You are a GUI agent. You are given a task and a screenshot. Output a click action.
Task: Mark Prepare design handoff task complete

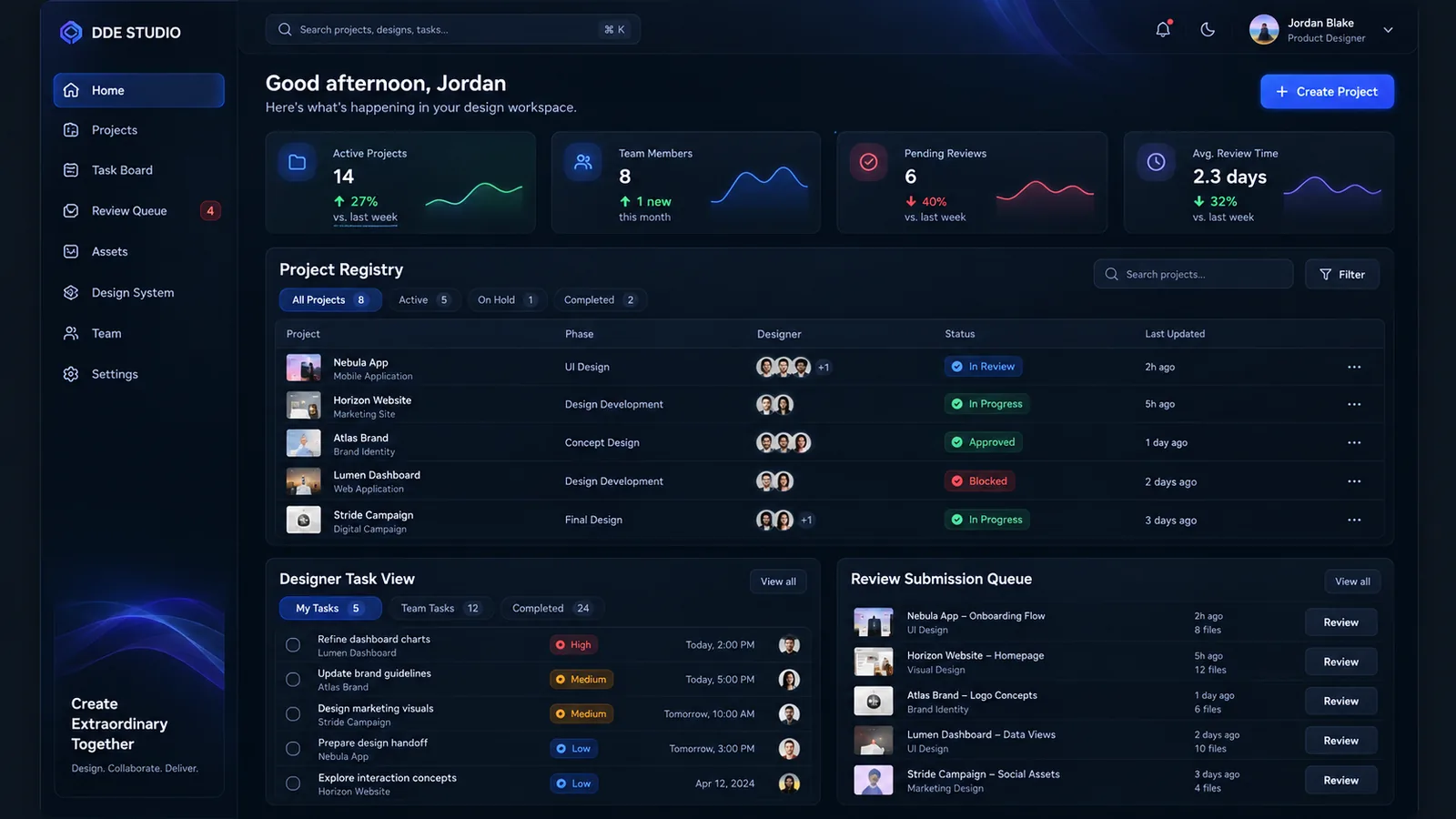(x=293, y=749)
